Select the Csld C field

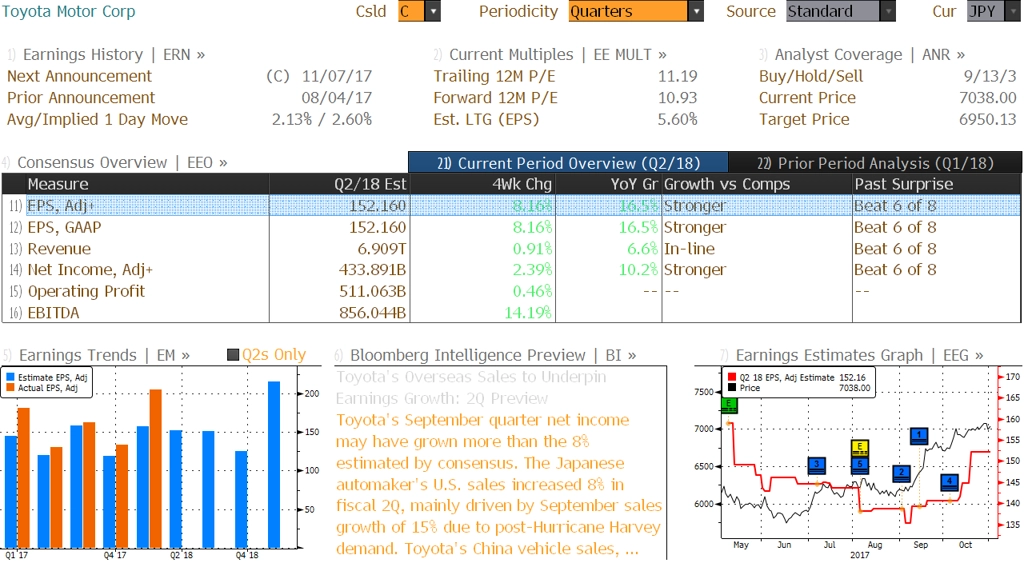(x=411, y=11)
